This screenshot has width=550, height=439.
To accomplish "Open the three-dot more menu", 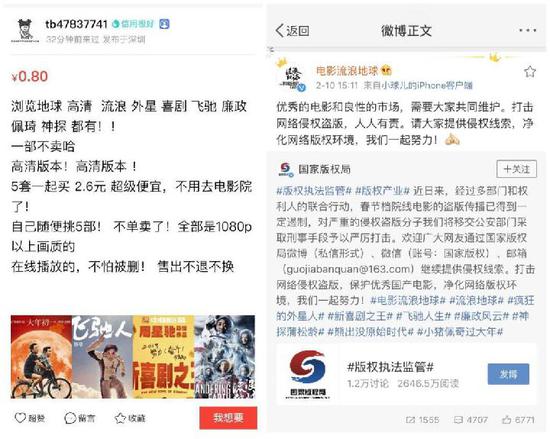I will pyautogui.click(x=528, y=31).
